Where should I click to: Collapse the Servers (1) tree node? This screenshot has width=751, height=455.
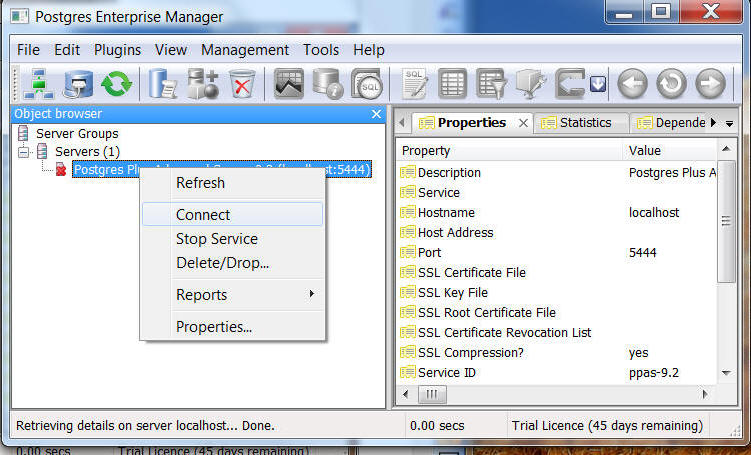click(x=23, y=152)
